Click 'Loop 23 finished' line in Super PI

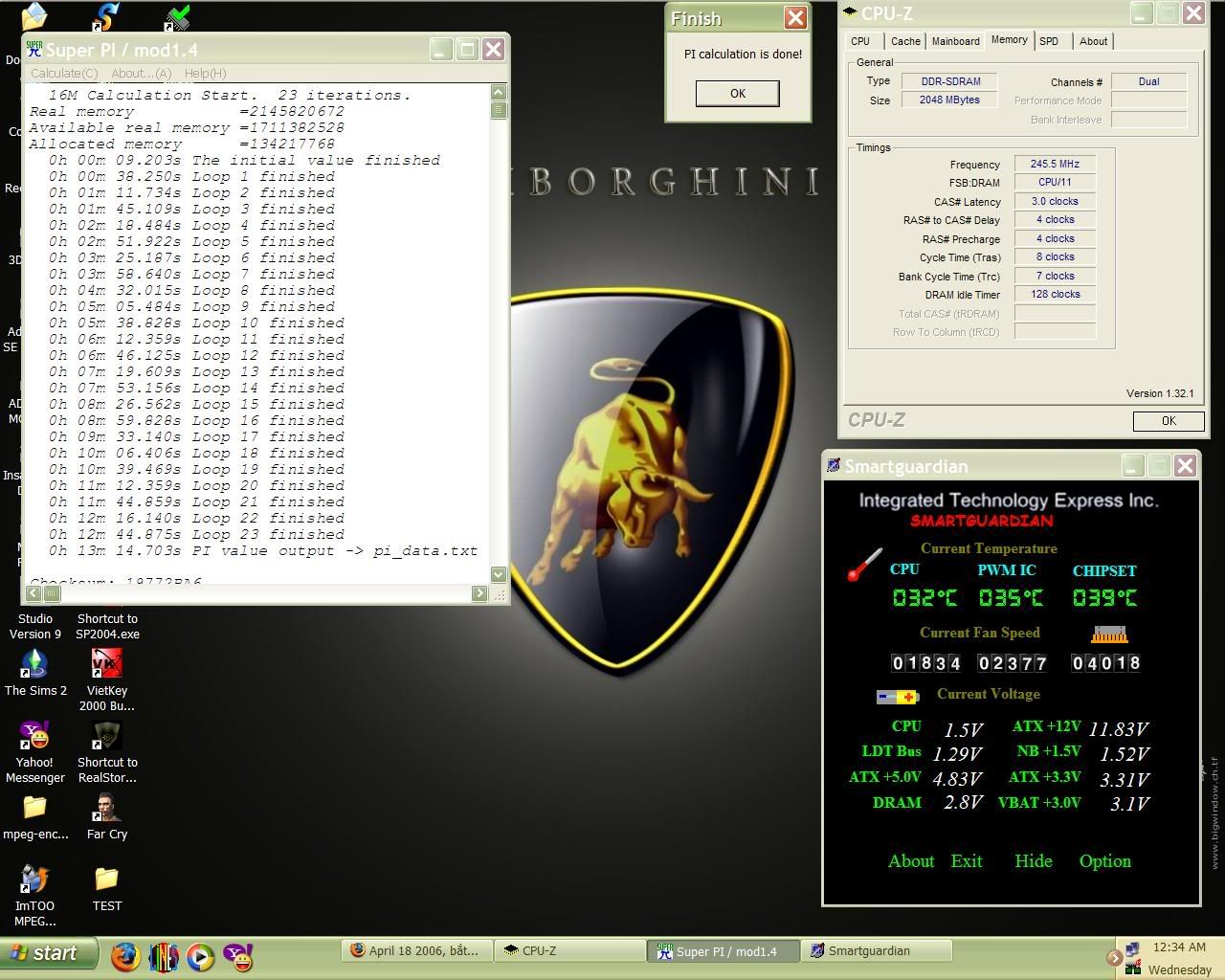pyautogui.click(x=197, y=534)
